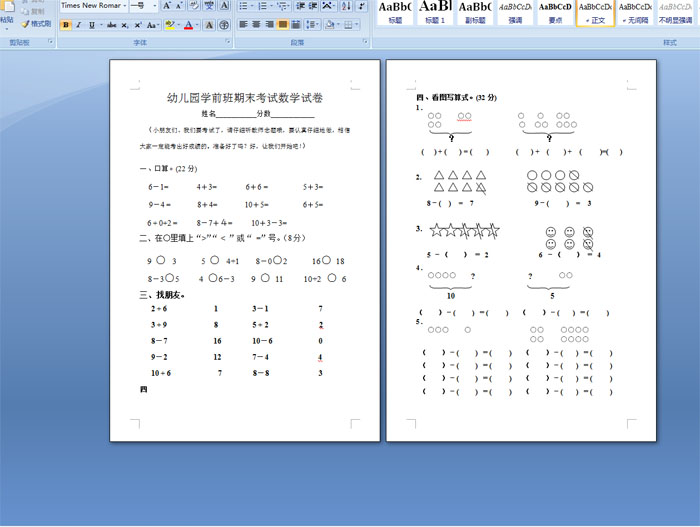
Task: Click the Decrease Indent icon
Action: 300,6
